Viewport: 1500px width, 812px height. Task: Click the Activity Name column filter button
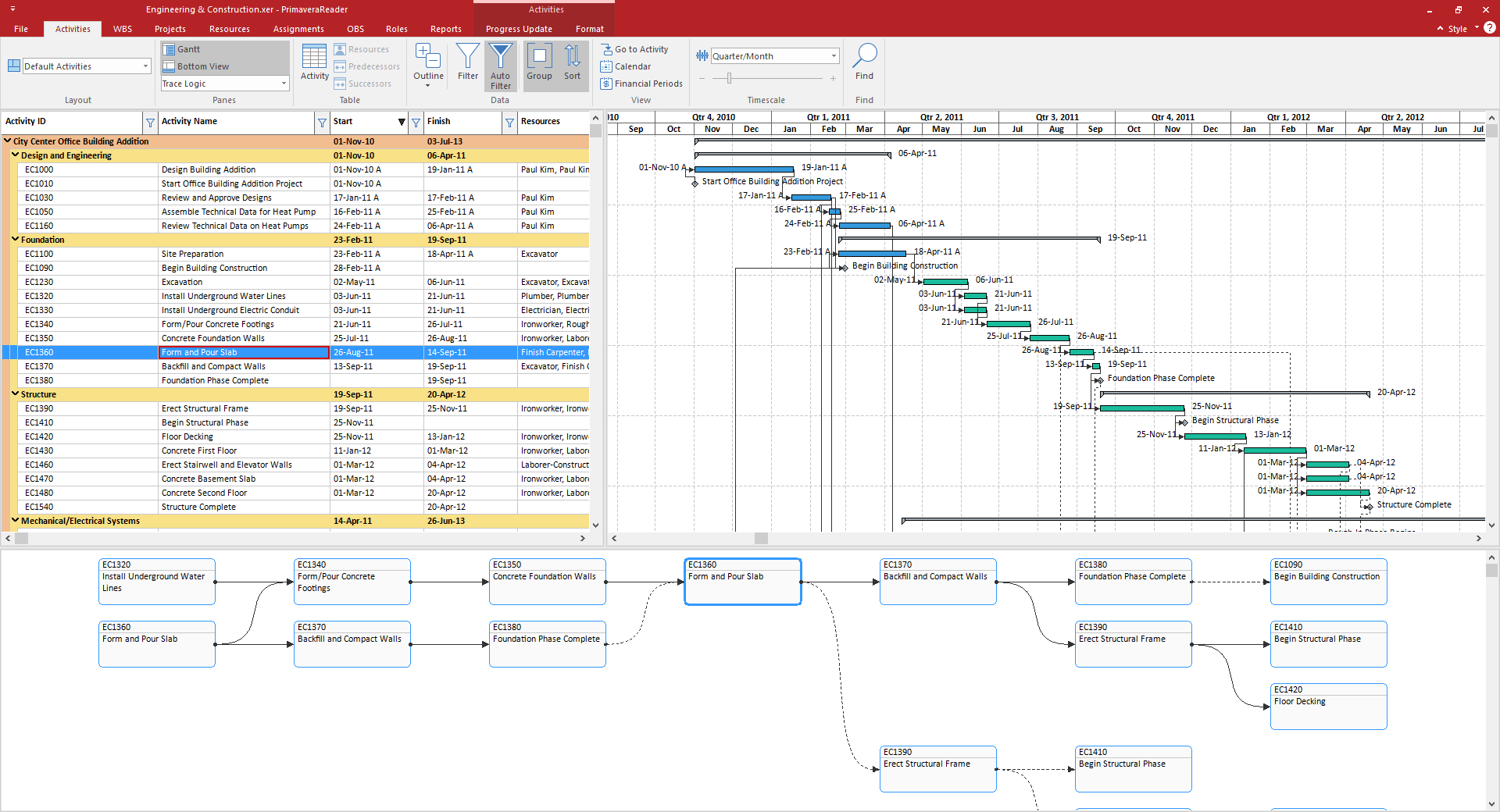tap(322, 122)
